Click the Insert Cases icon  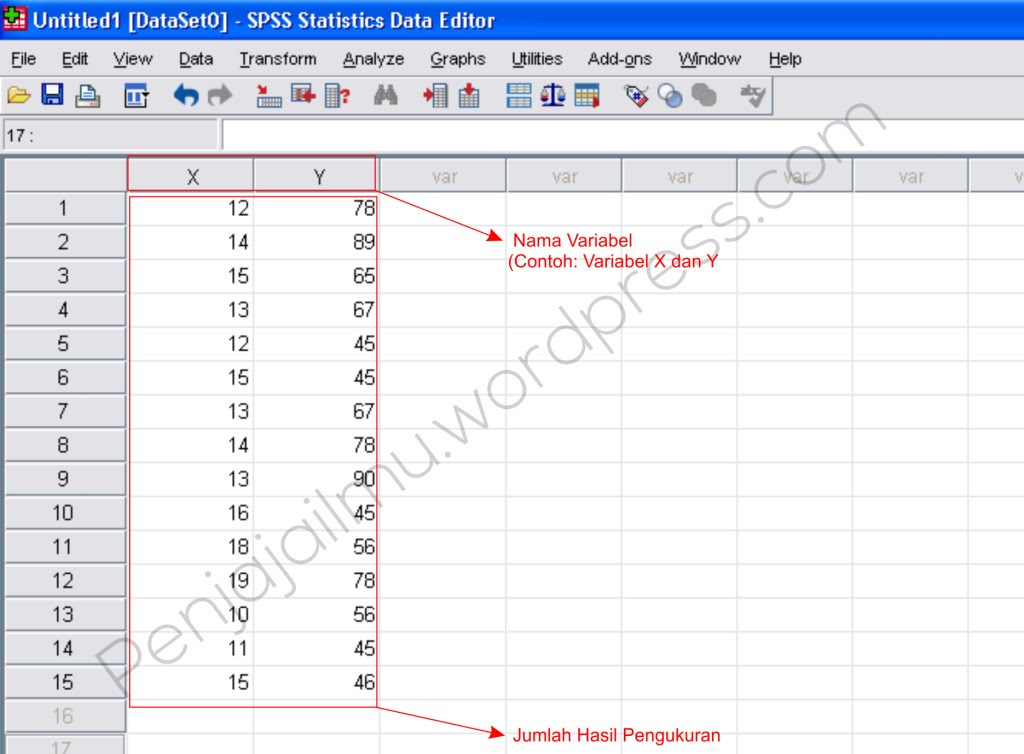click(x=435, y=96)
